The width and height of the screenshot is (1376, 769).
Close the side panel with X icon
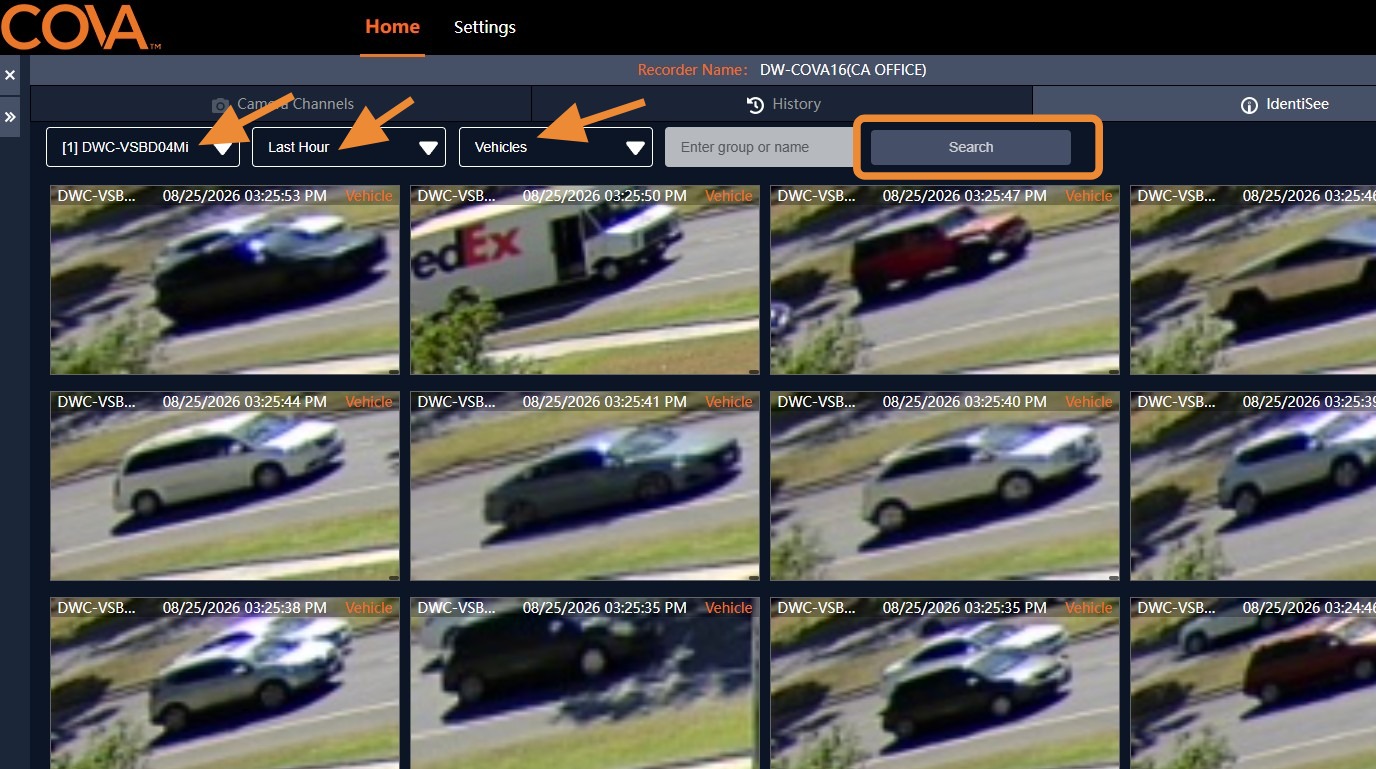pos(10,75)
